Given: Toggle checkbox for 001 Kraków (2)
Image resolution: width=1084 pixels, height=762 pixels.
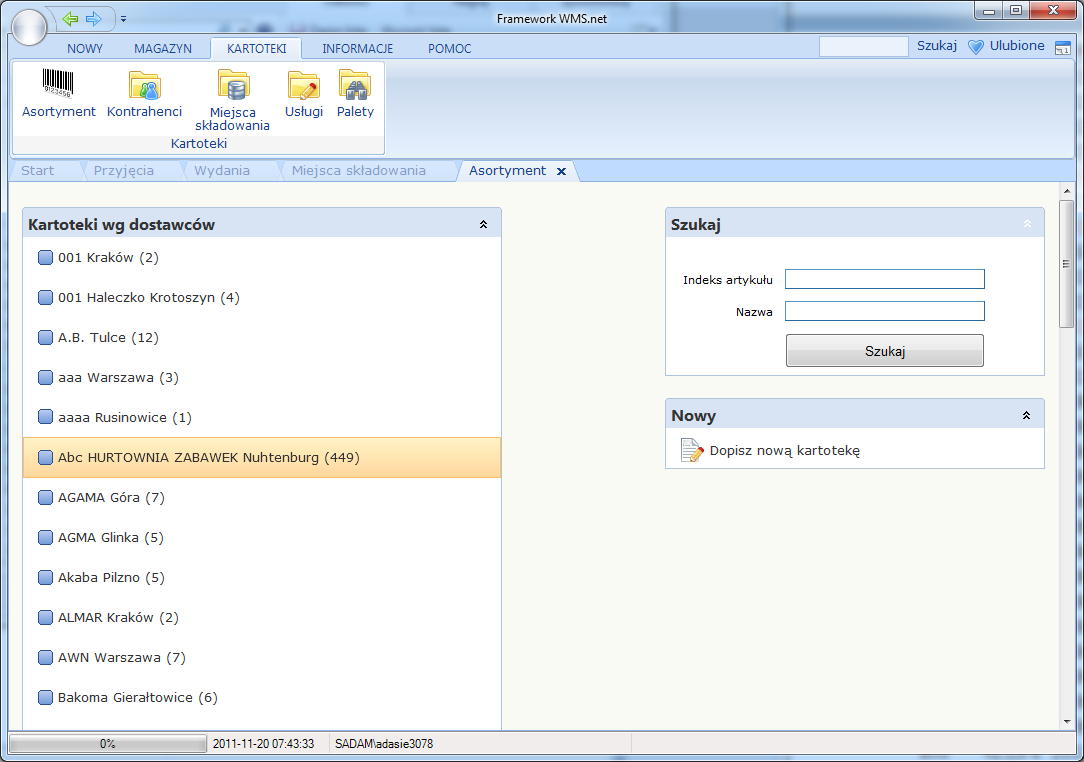Looking at the screenshot, I should click(x=45, y=257).
